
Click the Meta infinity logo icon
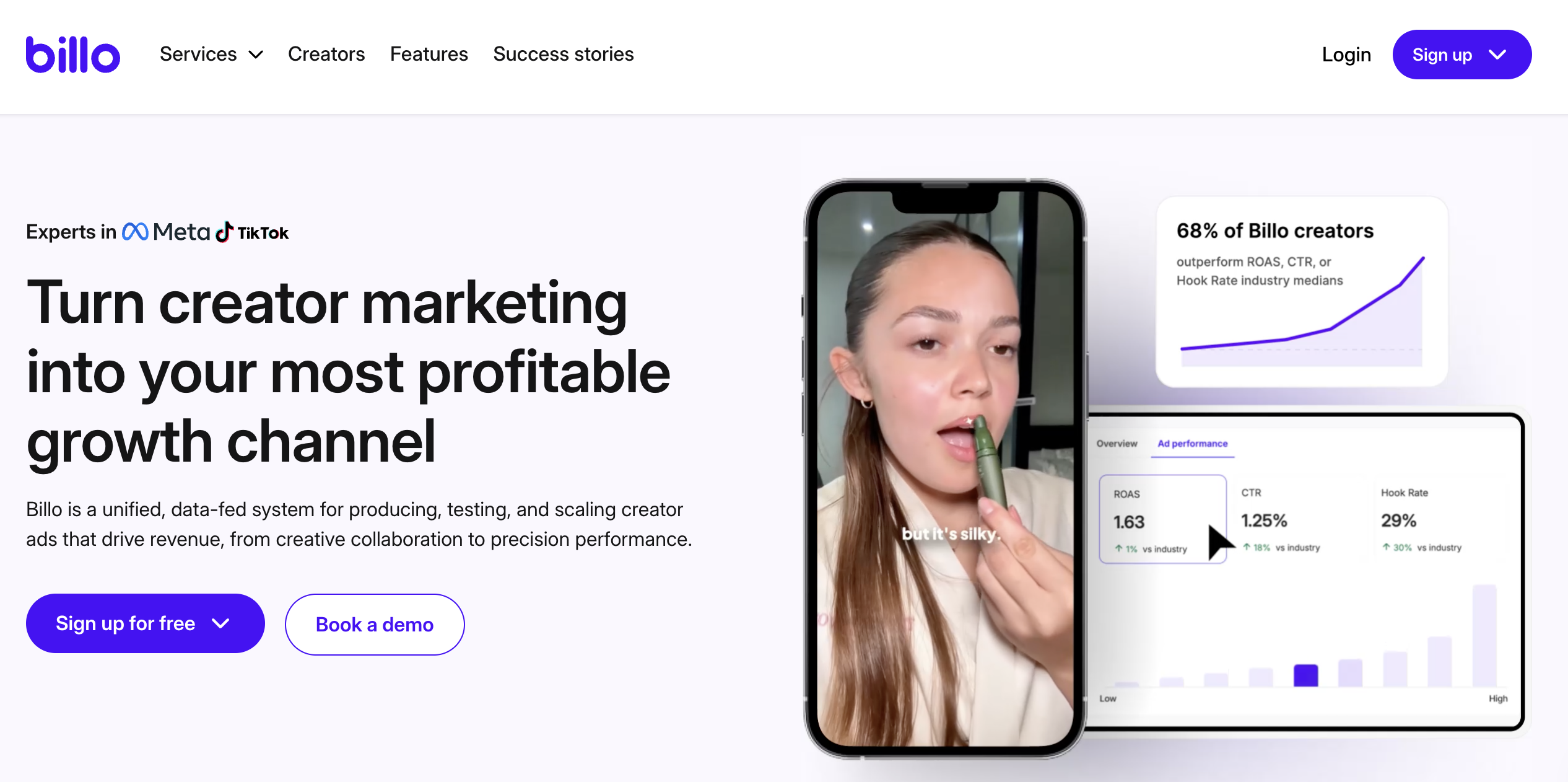tap(135, 232)
